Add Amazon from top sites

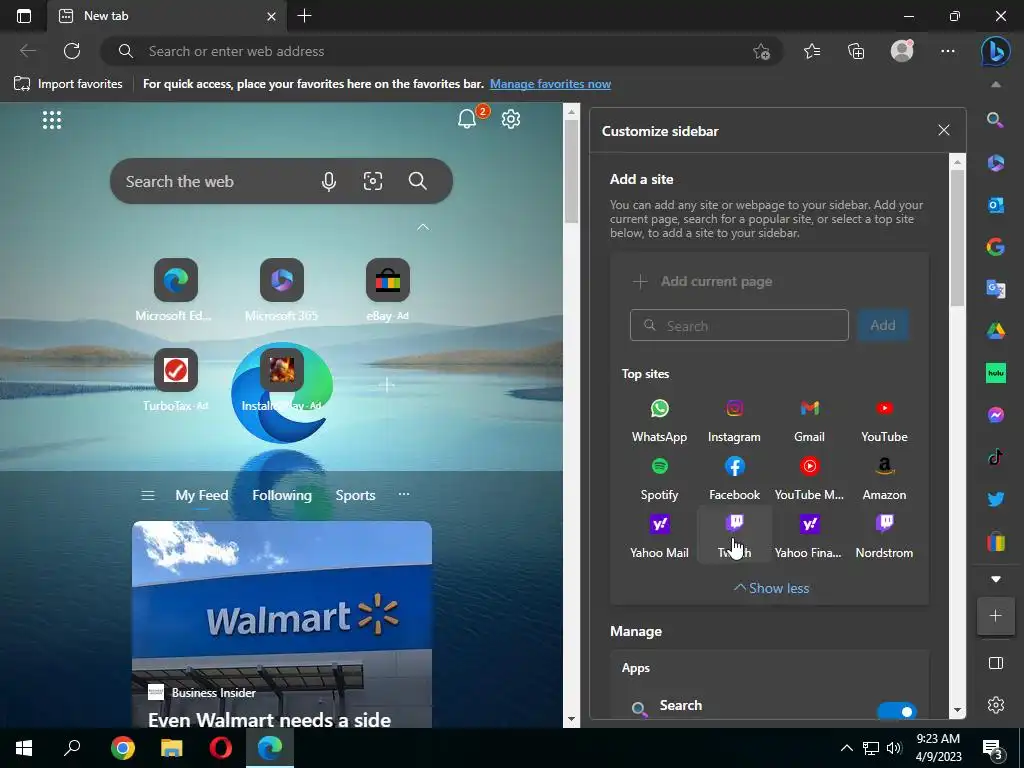884,479
